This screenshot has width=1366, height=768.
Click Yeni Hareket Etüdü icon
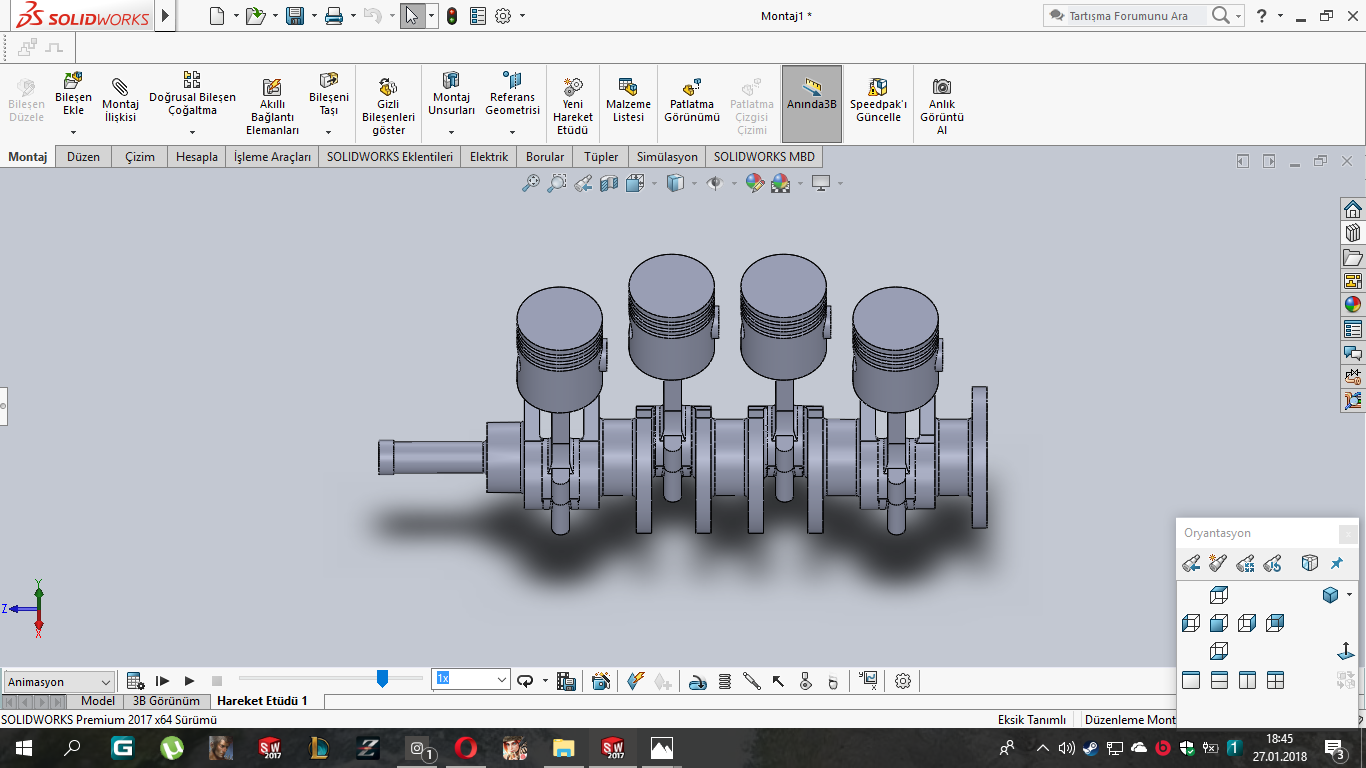(x=573, y=87)
